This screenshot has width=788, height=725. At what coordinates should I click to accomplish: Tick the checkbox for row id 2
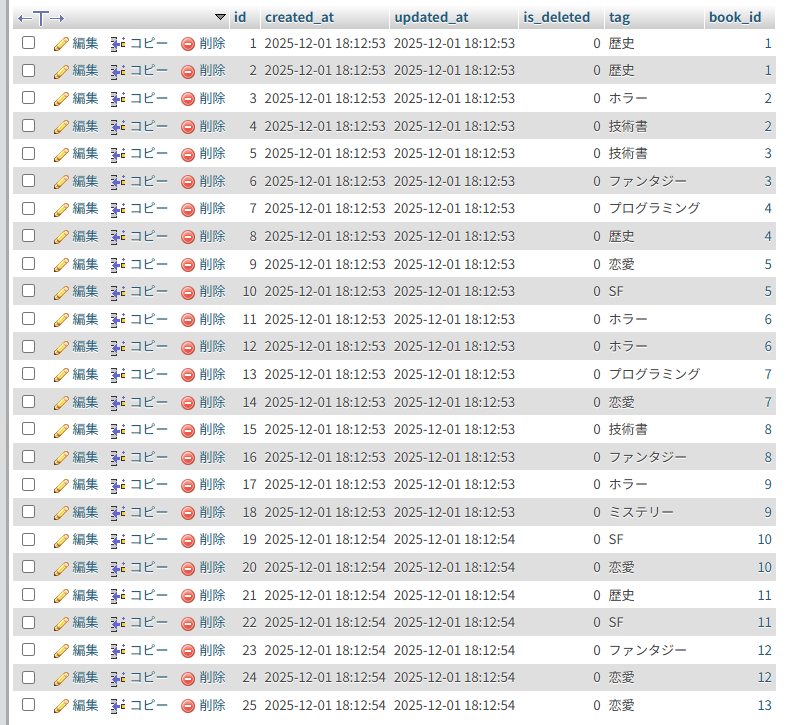[x=28, y=71]
